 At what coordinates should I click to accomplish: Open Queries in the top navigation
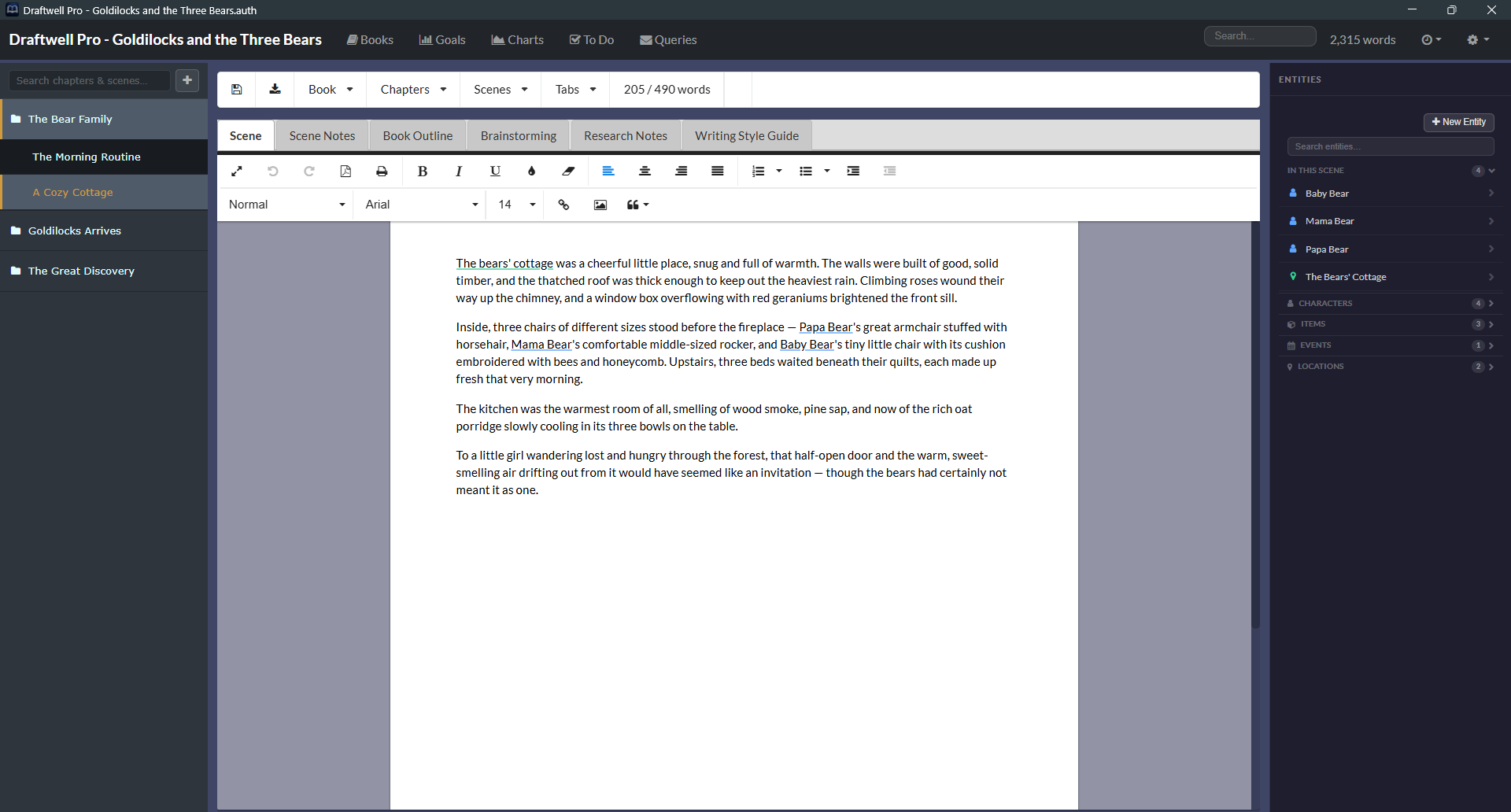point(668,40)
